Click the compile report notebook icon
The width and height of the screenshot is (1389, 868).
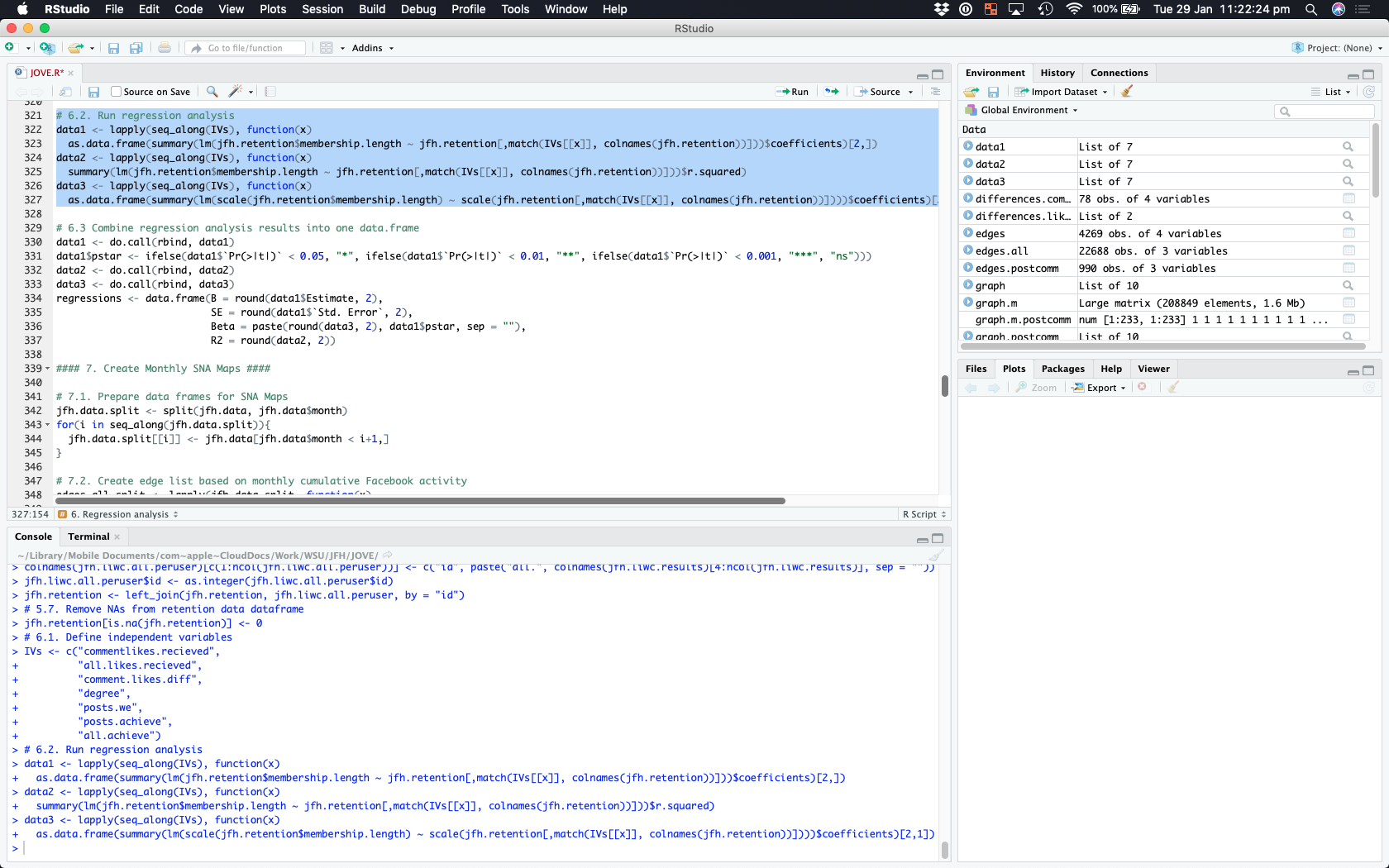[270, 92]
